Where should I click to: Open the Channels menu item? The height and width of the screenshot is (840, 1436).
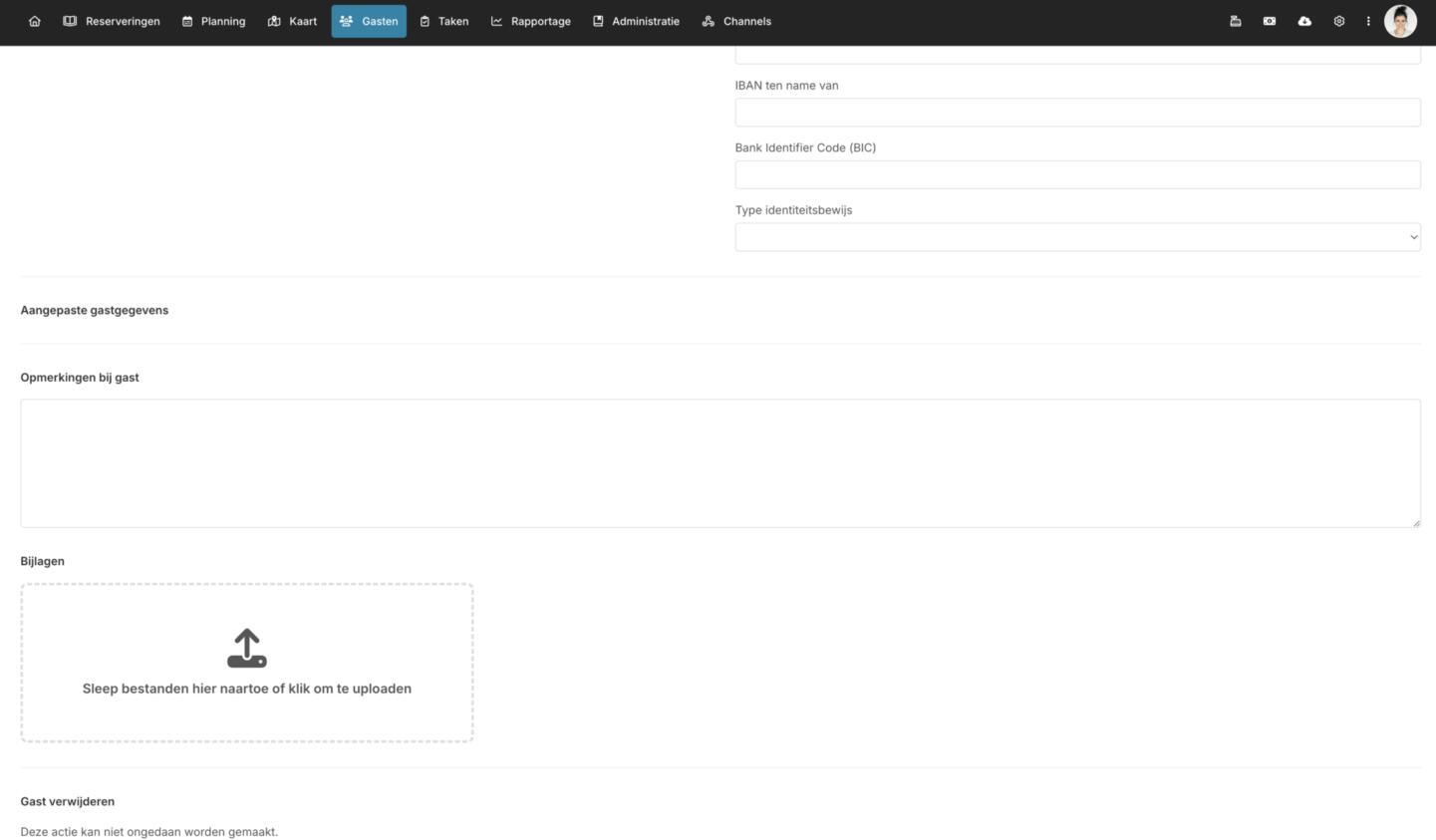[x=736, y=21]
